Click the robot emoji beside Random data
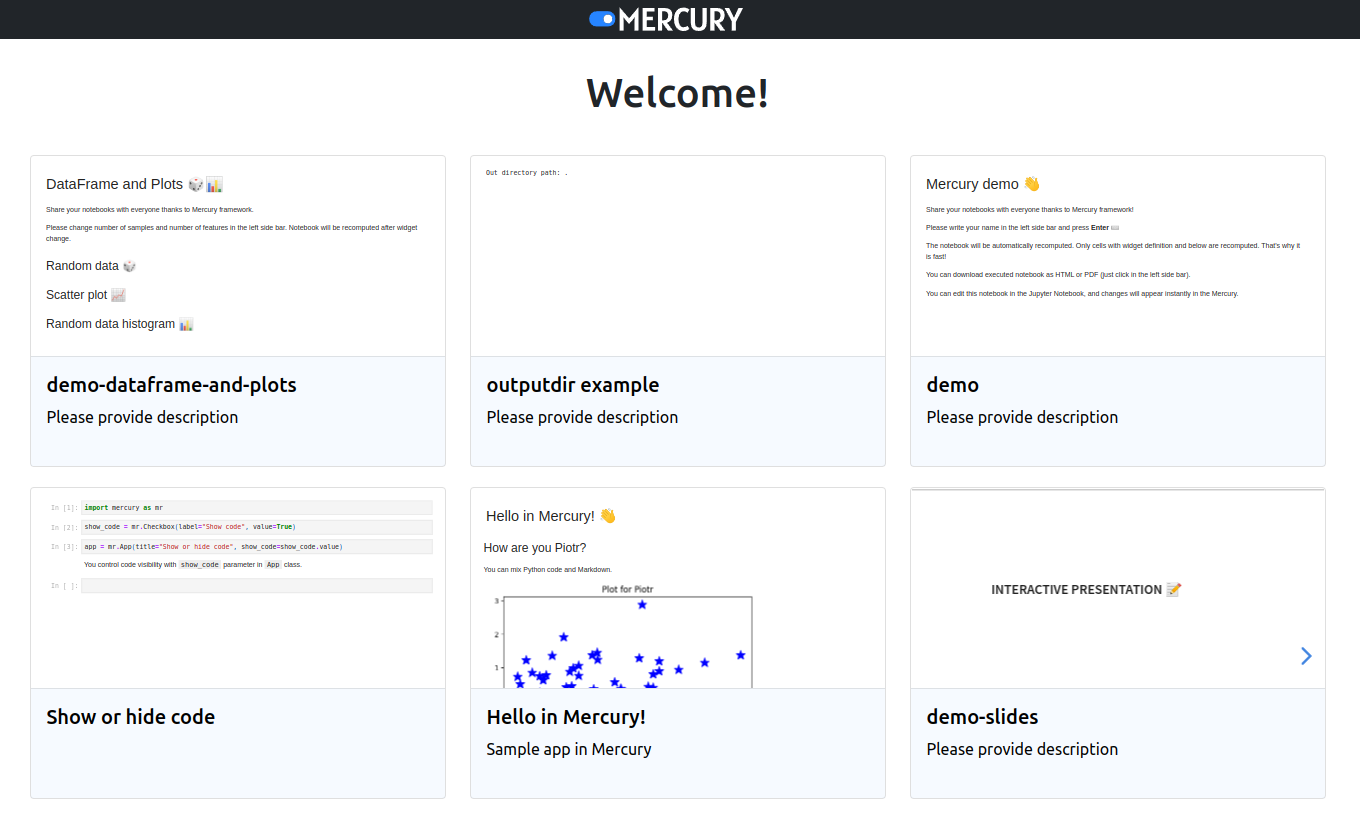Screen dimensions: 1360x828 pyautogui.click(x=130, y=265)
